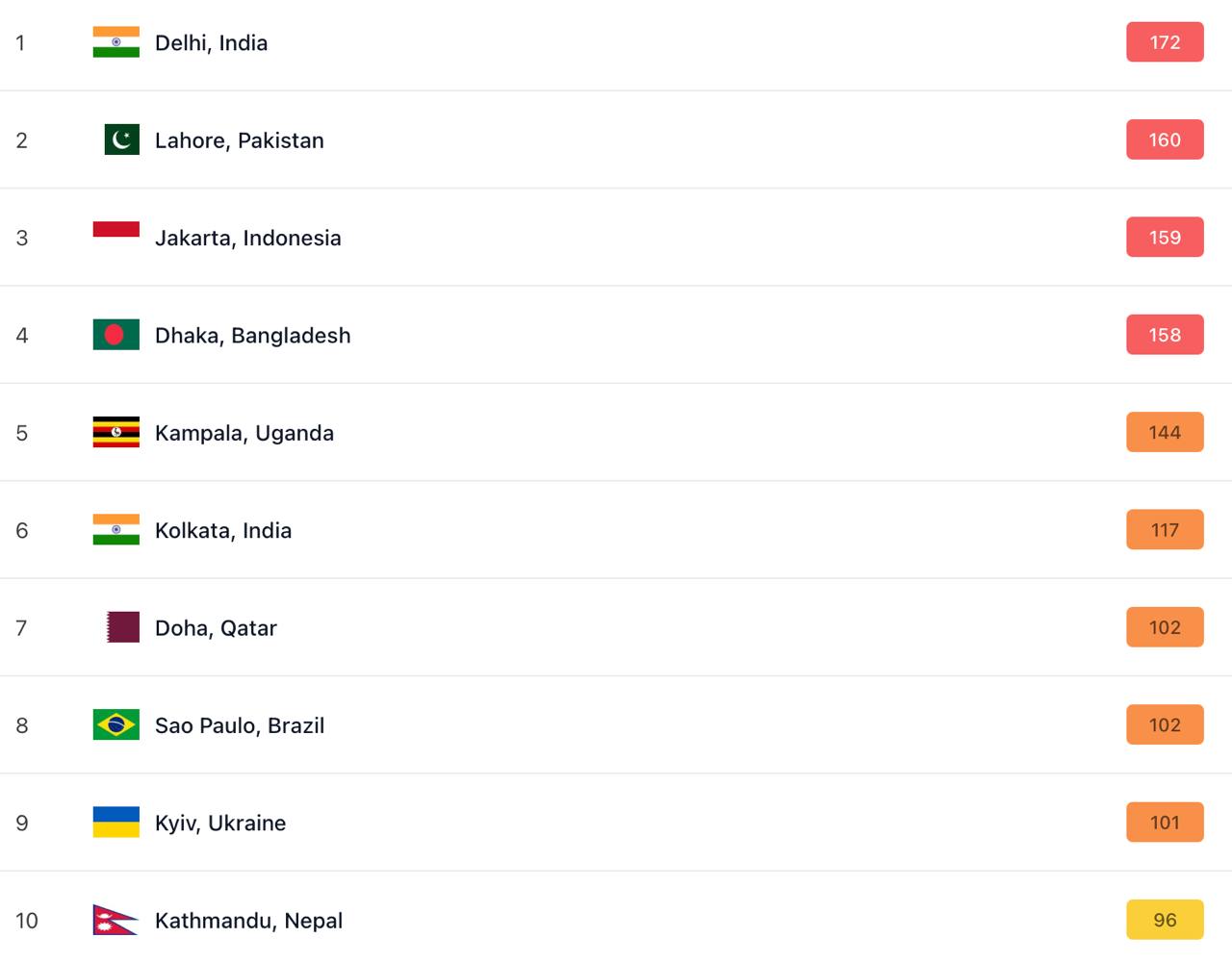Select the Jakarta, Indonesia entry
The image size is (1232, 963).
pos(247,239)
